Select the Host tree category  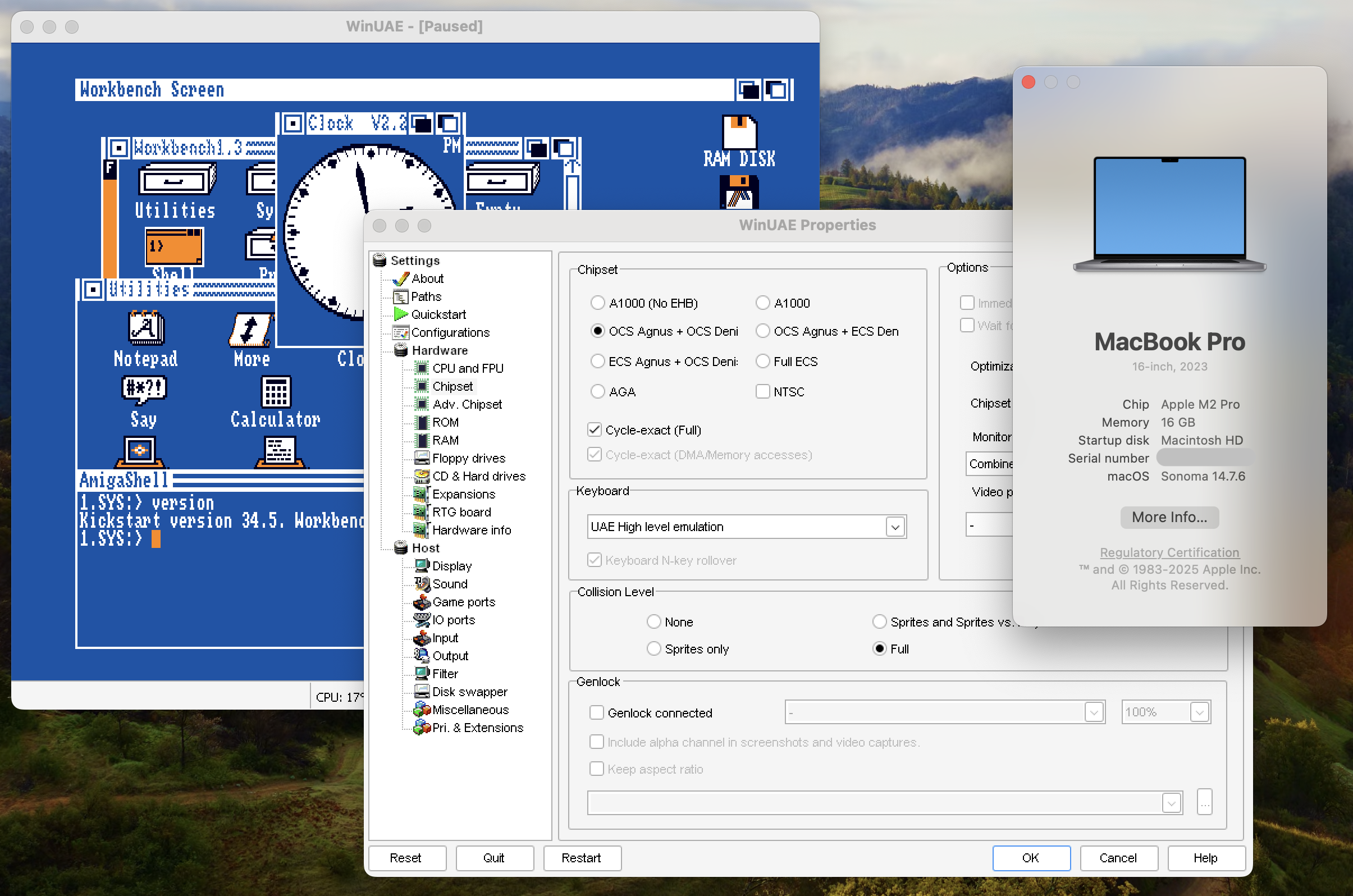click(426, 548)
